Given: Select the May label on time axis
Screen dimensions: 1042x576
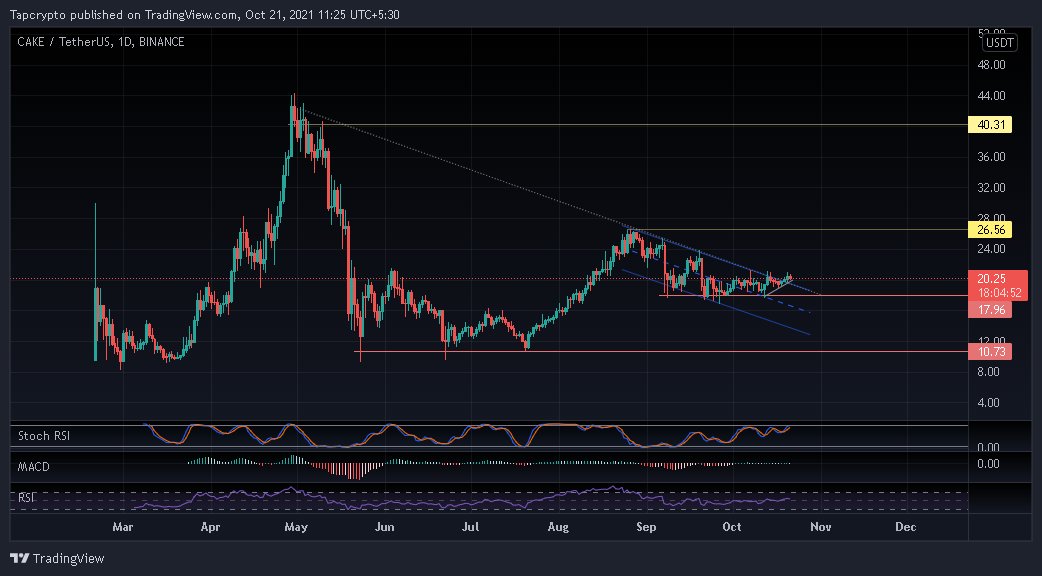Looking at the screenshot, I should [x=296, y=526].
